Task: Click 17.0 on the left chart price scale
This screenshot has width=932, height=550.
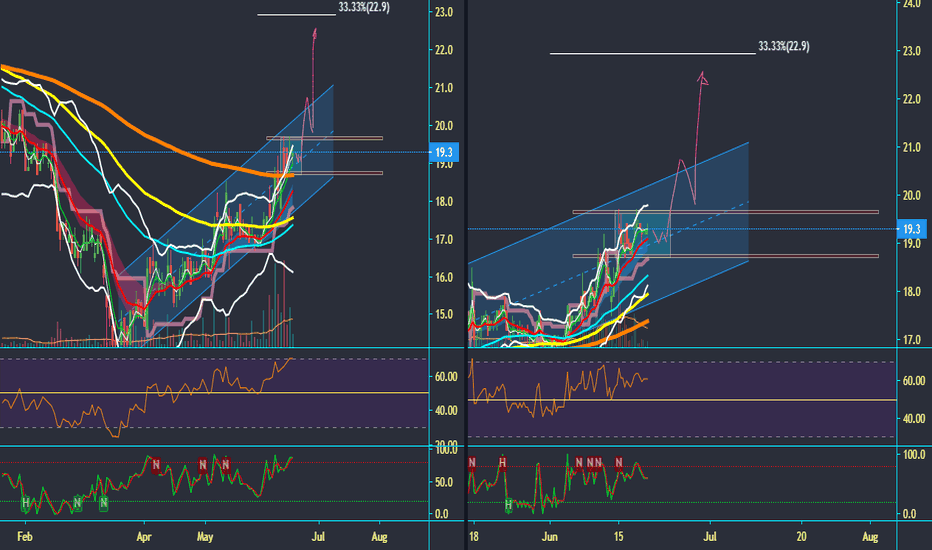Action: [x=443, y=239]
